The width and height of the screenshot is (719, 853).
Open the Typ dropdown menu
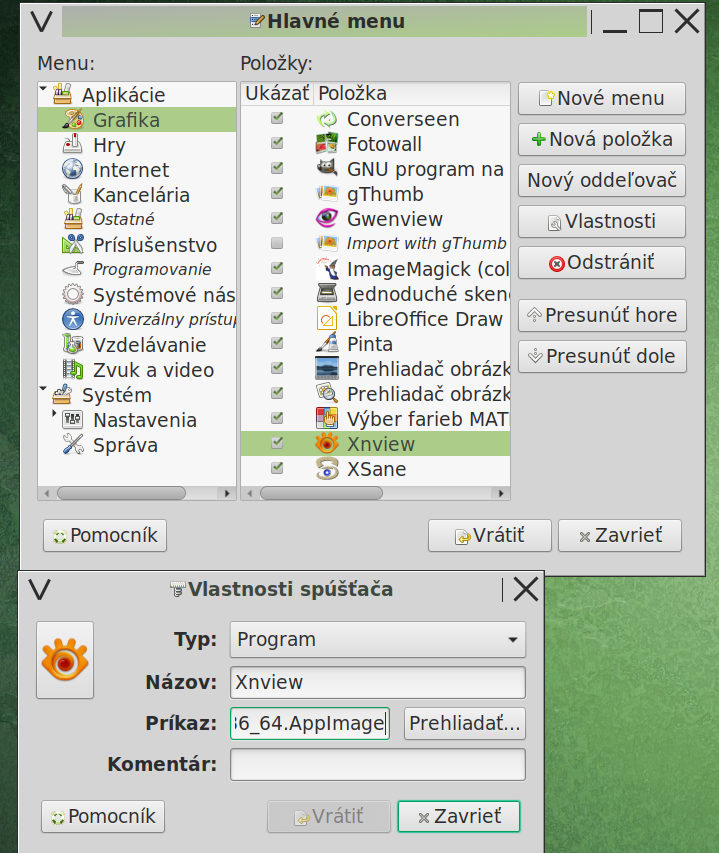(x=377, y=640)
